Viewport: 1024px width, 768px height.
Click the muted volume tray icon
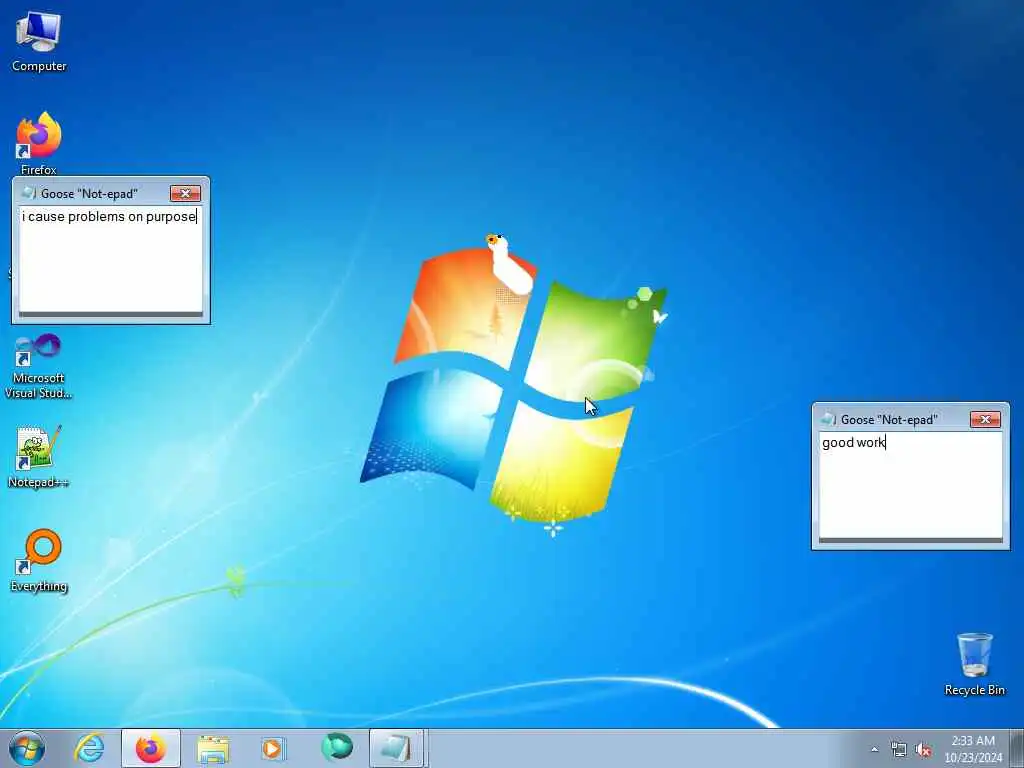[923, 750]
